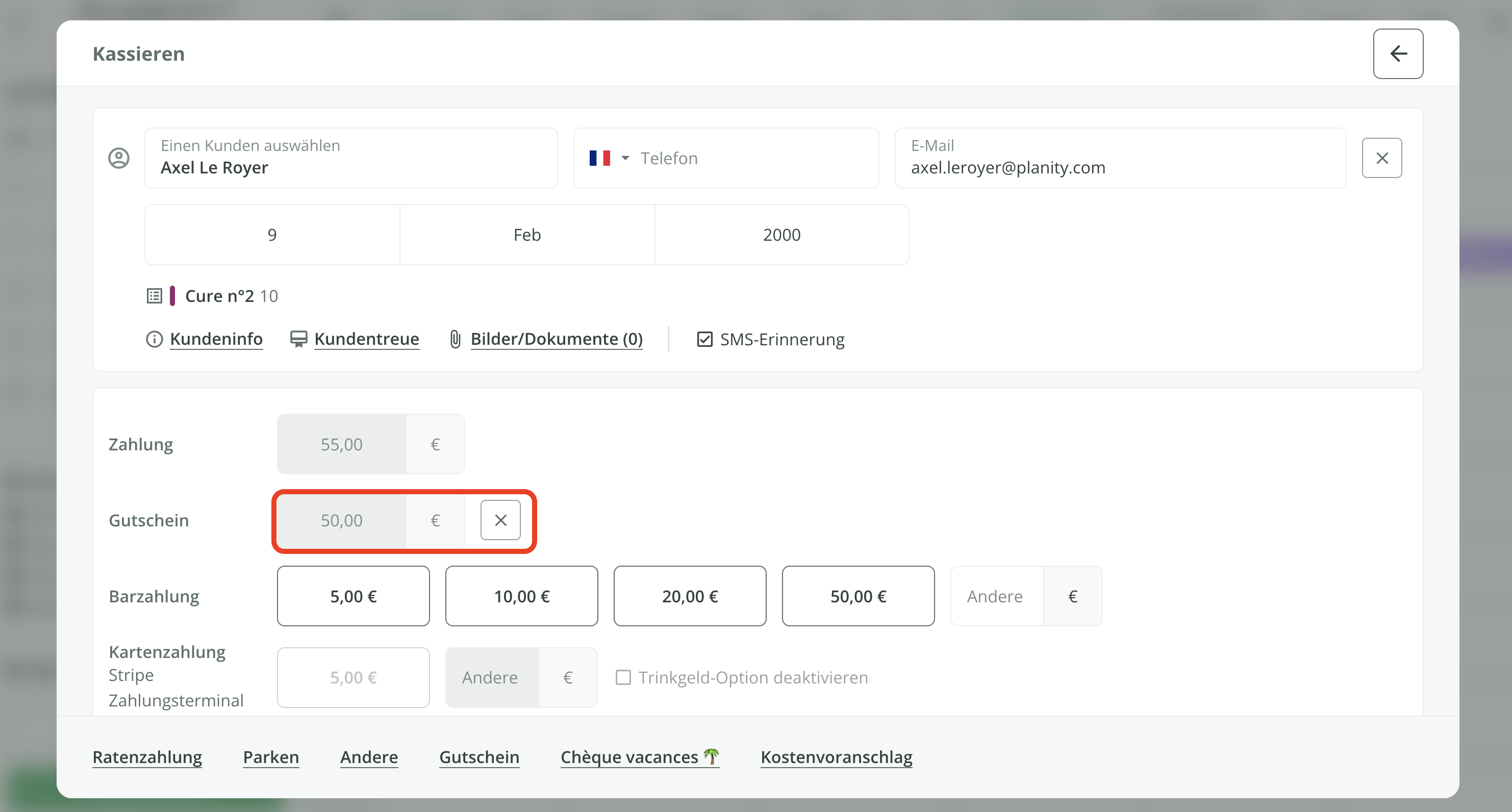Screen dimensions: 1512x812
Task: Click the purple Cure n°2 color marker
Action: pyautogui.click(x=172, y=296)
